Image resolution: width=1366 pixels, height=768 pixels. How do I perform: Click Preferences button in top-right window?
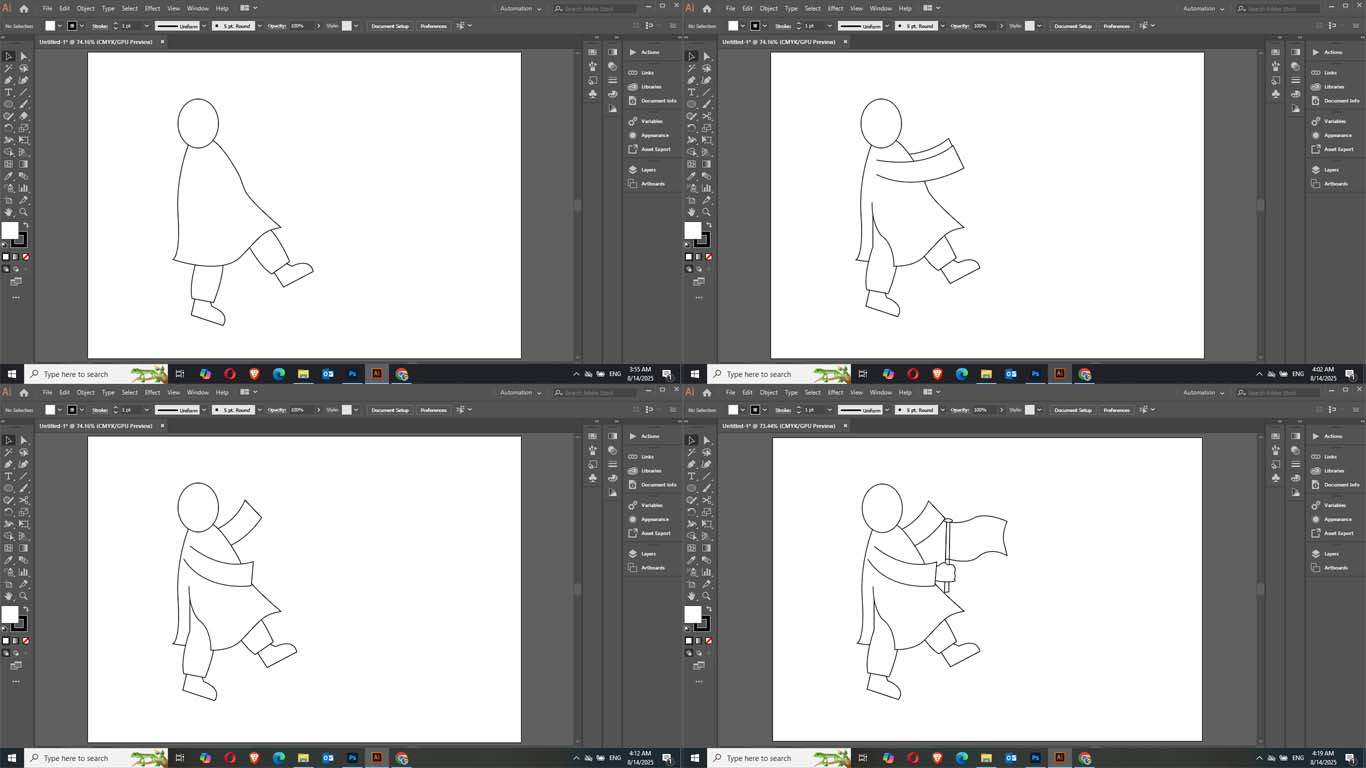click(x=1116, y=25)
